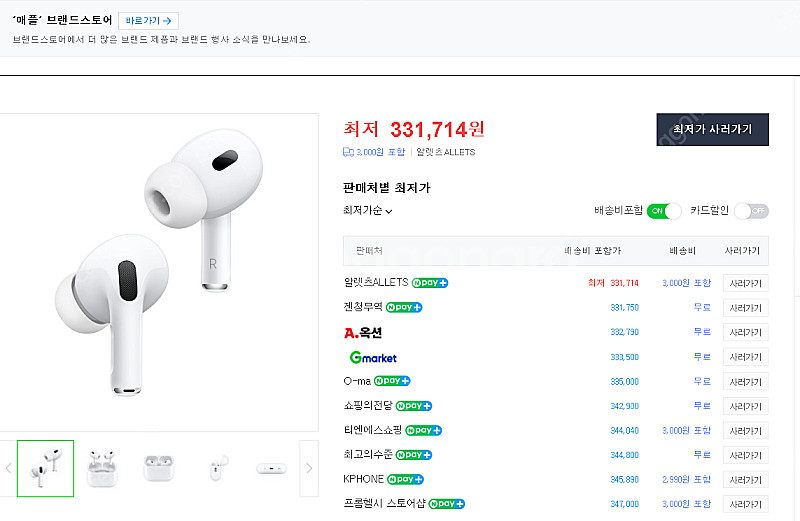Click 사러가기 for 옥션 row
The width and height of the screenshot is (800, 521).
pyautogui.click(x=745, y=332)
